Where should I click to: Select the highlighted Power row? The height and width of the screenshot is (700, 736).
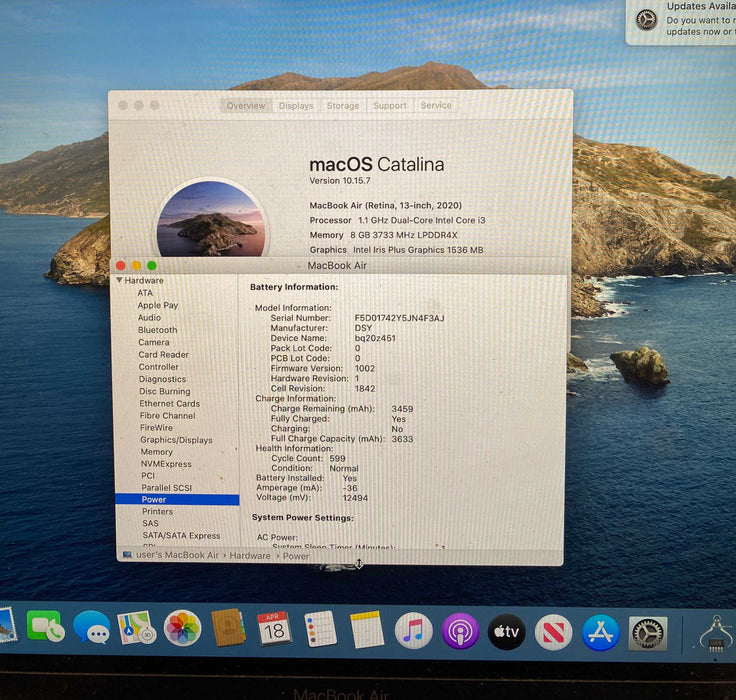(177, 500)
